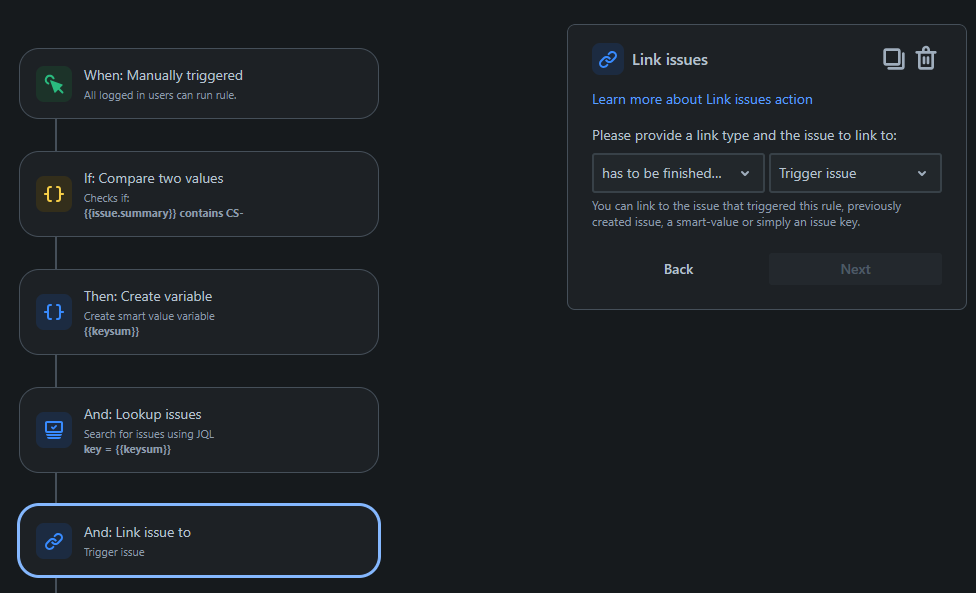Select the 'When: Manually triggered' rule step
Image resolution: width=976 pixels, height=593 pixels.
point(199,83)
